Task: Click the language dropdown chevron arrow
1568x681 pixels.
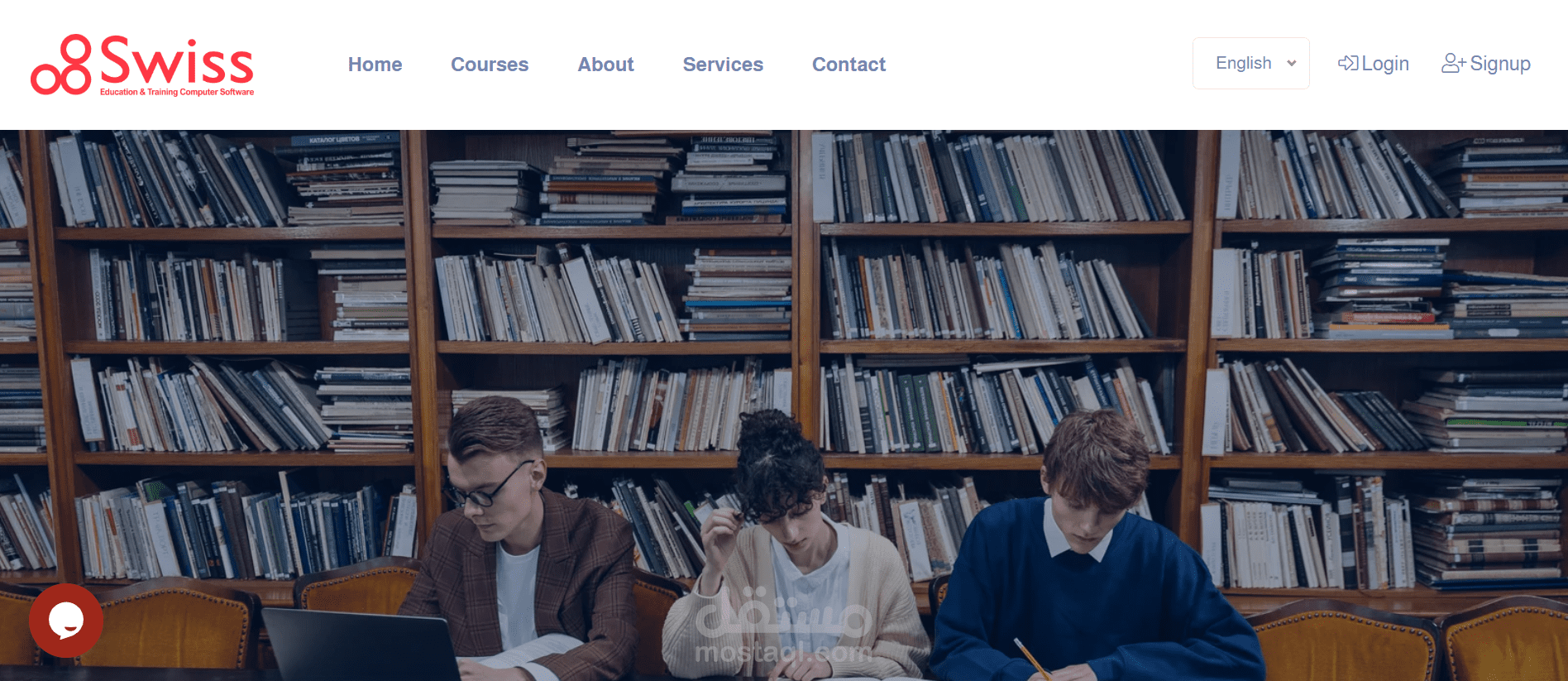Action: point(1291,64)
